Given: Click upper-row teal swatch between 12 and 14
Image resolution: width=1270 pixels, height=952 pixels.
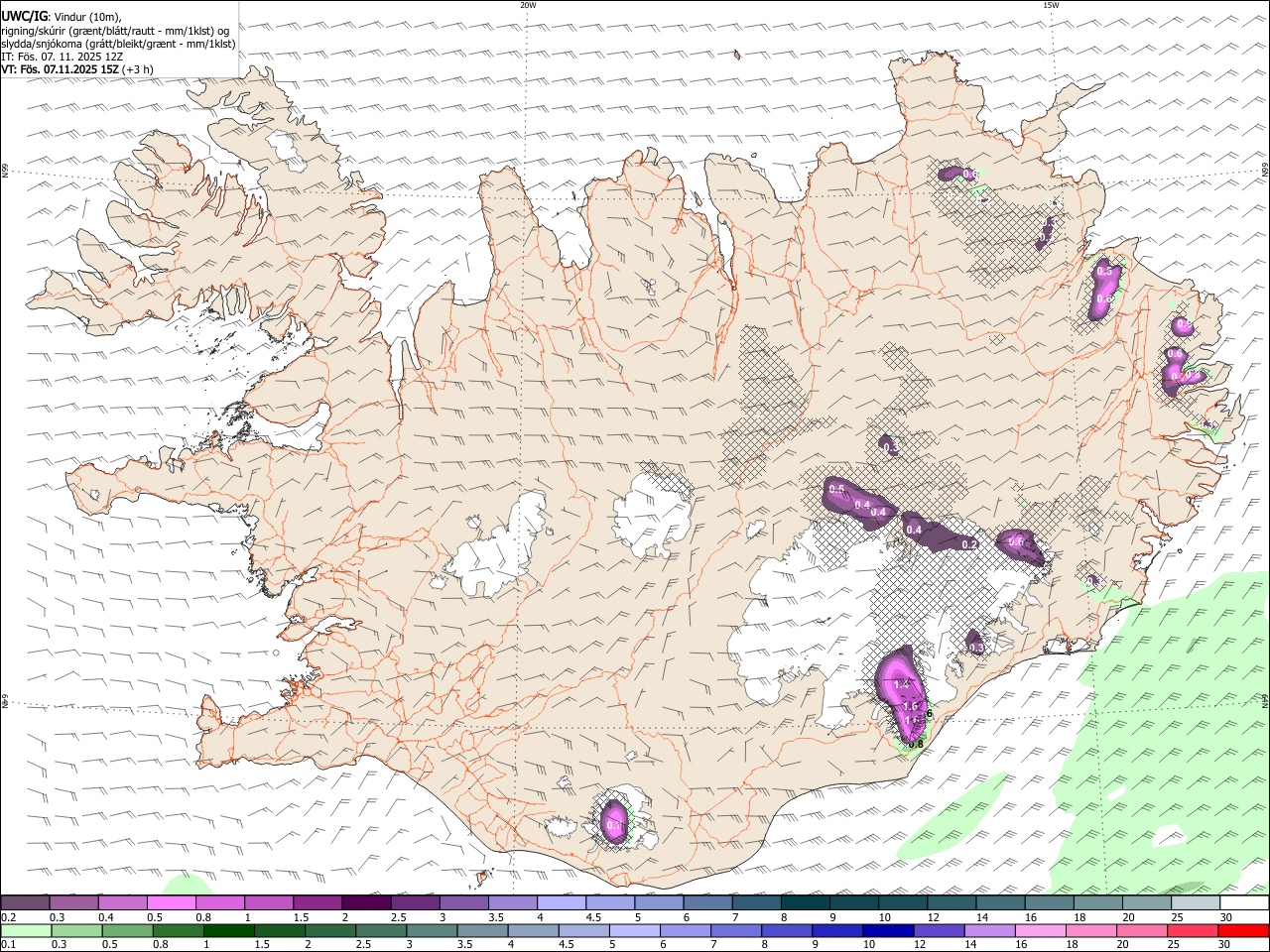Looking at the screenshot, I should point(952,903).
